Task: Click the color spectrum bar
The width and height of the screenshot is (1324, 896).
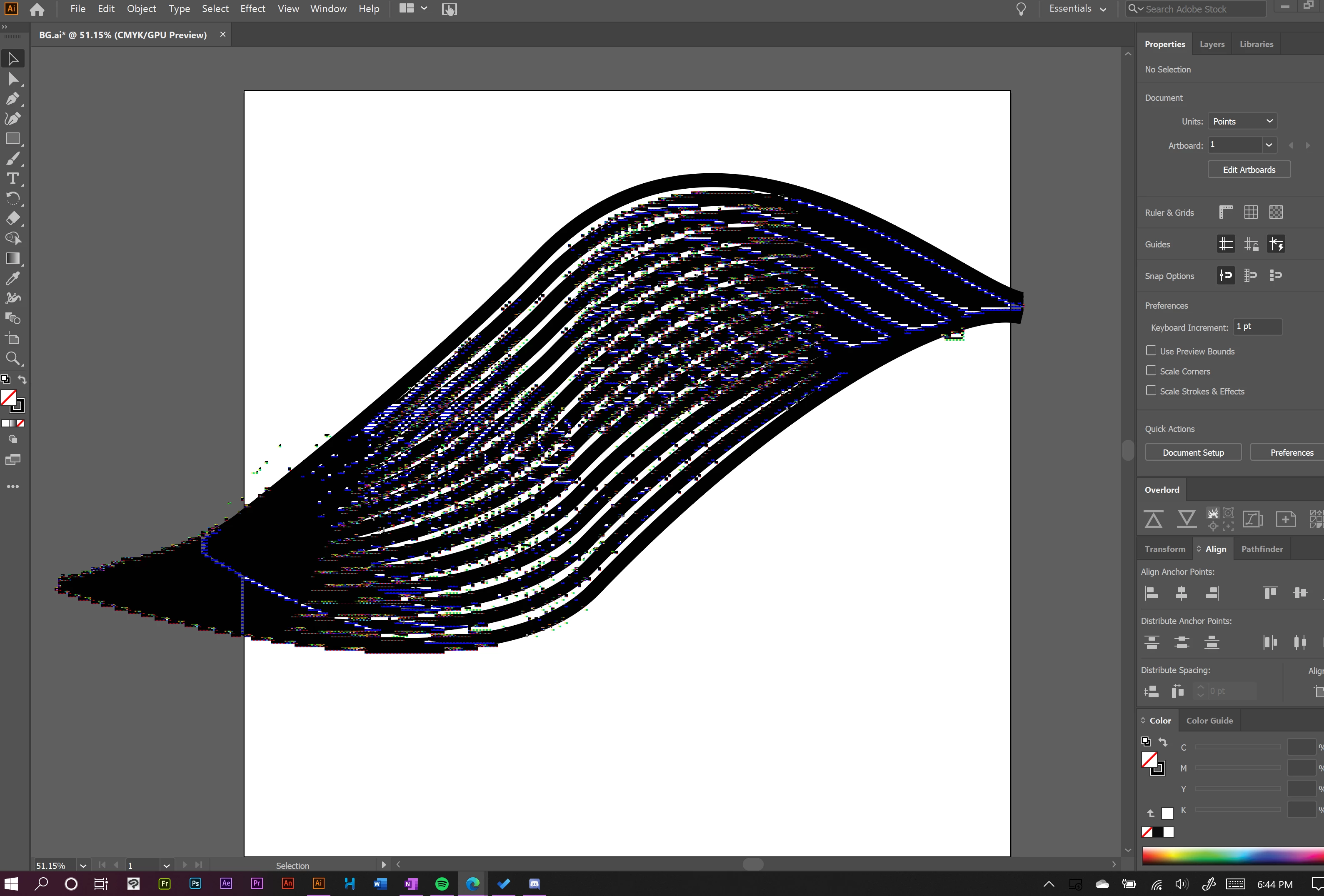Action: (1231, 856)
